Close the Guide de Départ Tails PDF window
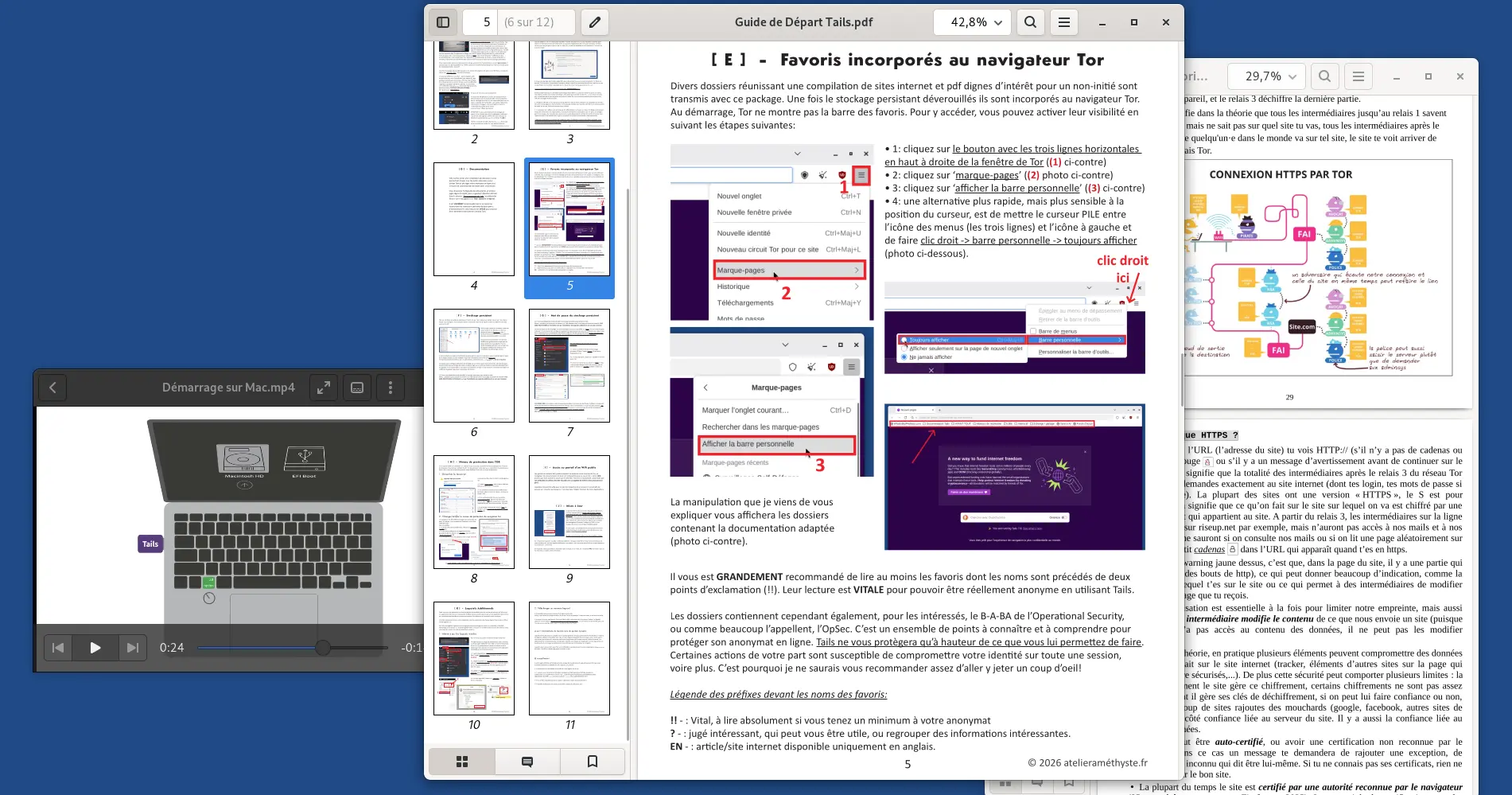Screen dimensions: 1512x795 pos(1166,22)
